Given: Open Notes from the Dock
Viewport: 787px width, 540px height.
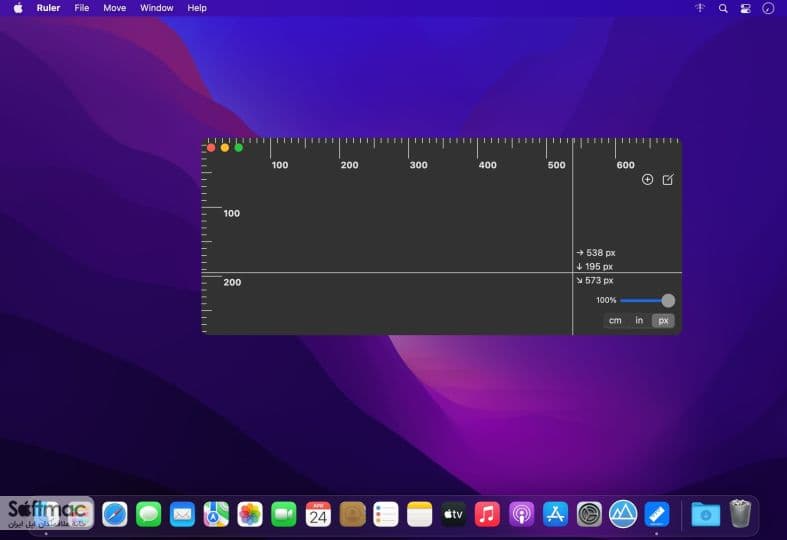Looking at the screenshot, I should point(420,514).
